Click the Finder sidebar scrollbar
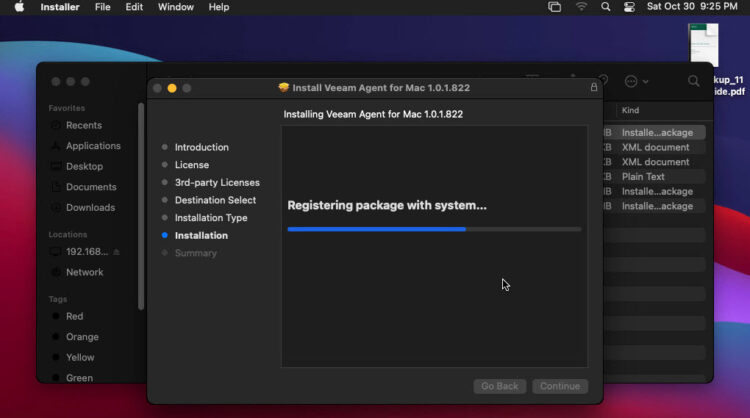Image resolution: width=750 pixels, height=418 pixels. tap(141, 207)
